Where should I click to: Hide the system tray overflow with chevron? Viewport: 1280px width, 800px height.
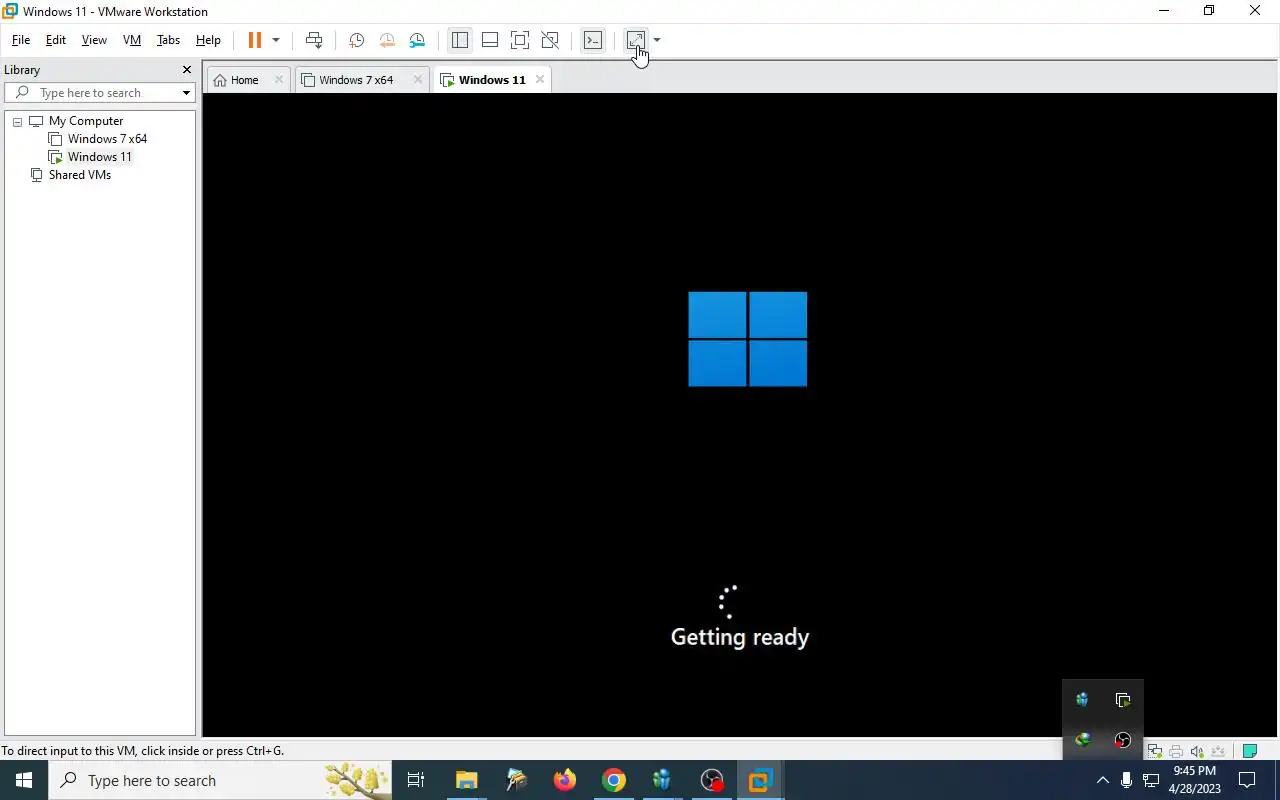tap(1103, 780)
